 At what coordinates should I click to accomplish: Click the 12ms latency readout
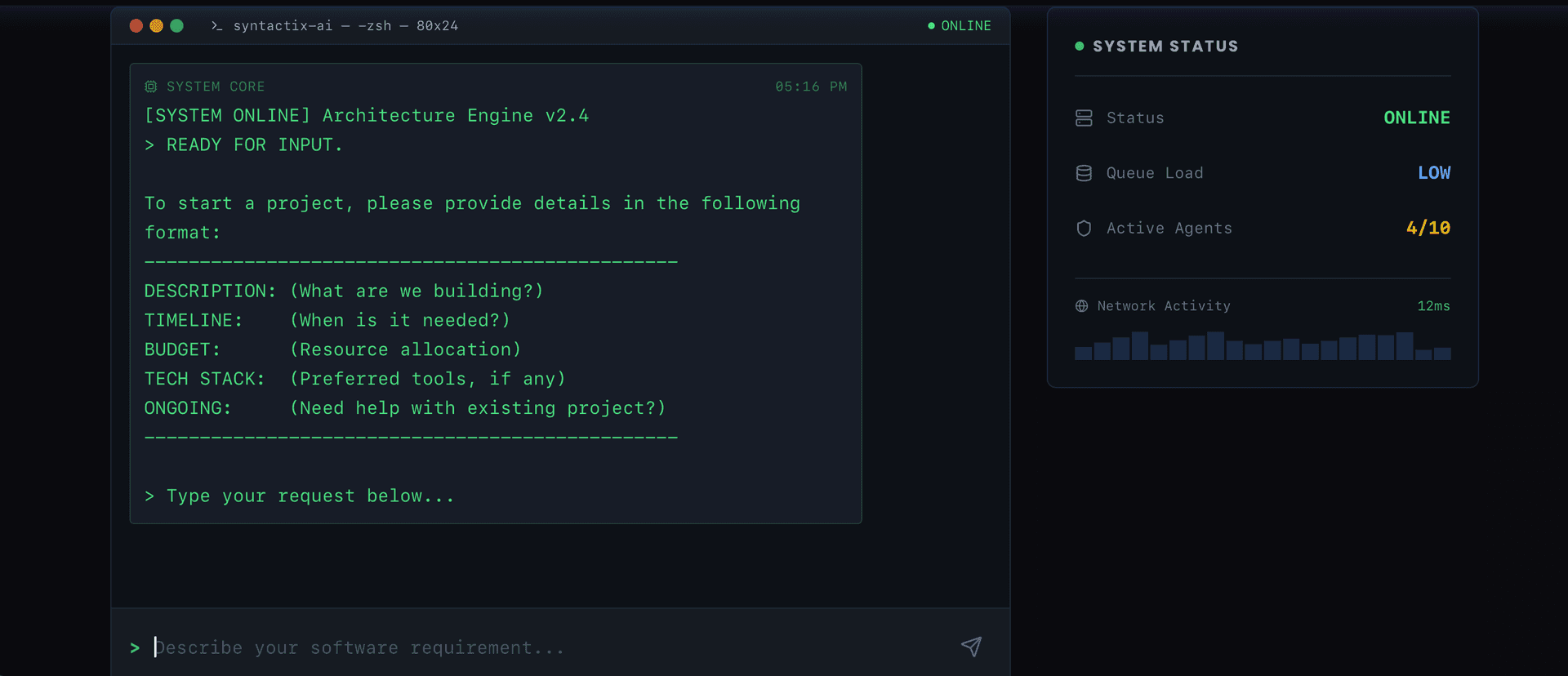coord(1433,306)
